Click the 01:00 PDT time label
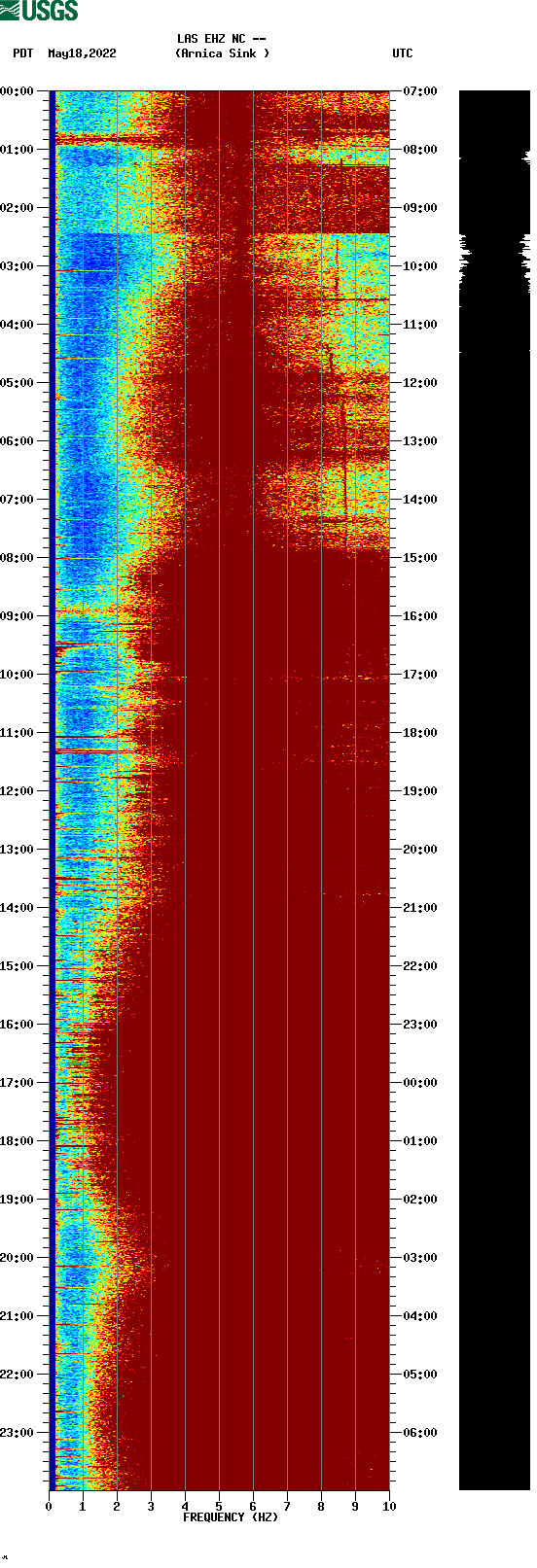The image size is (537, 1568). [x=18, y=150]
